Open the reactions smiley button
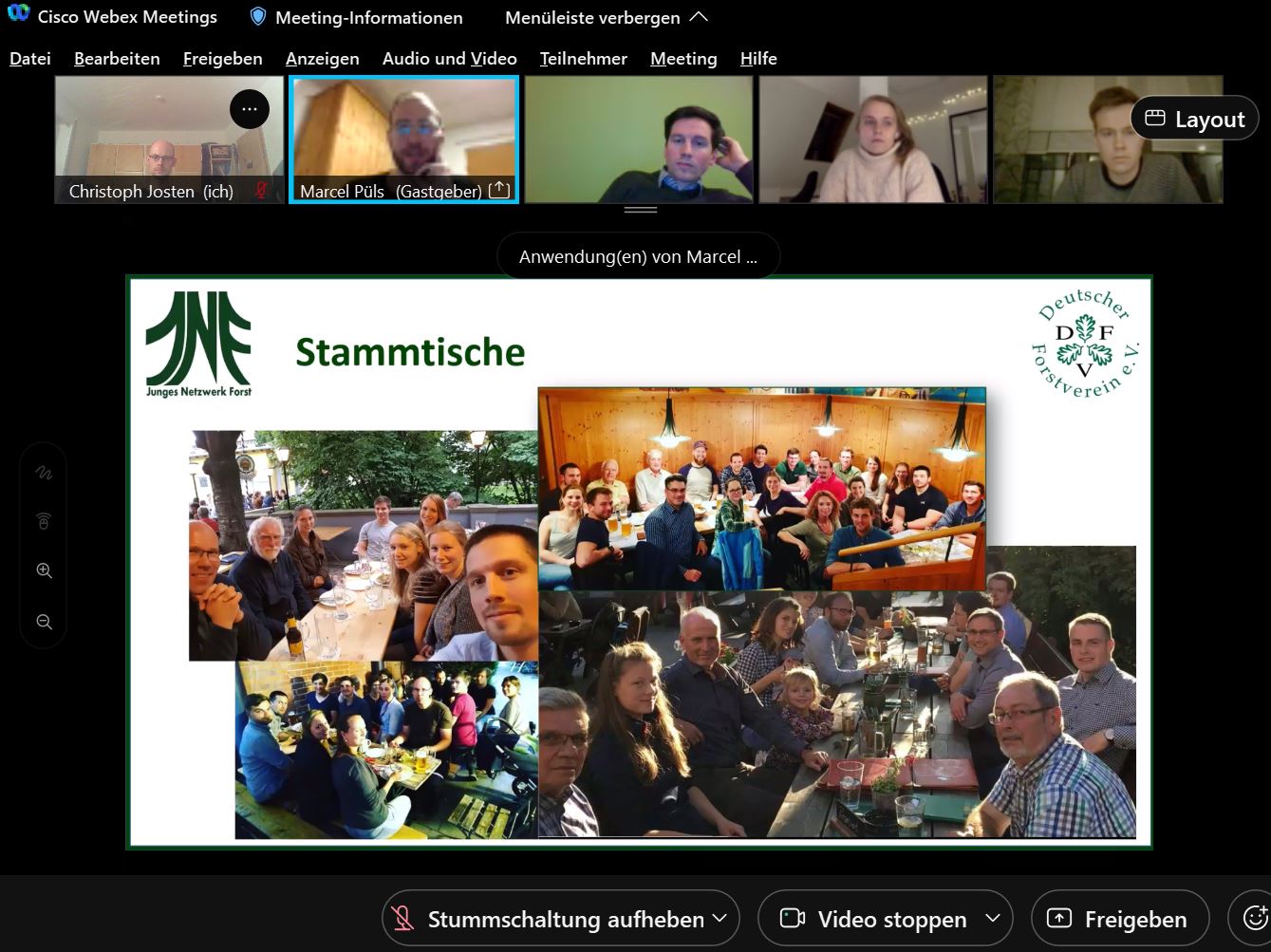 coord(1253,918)
